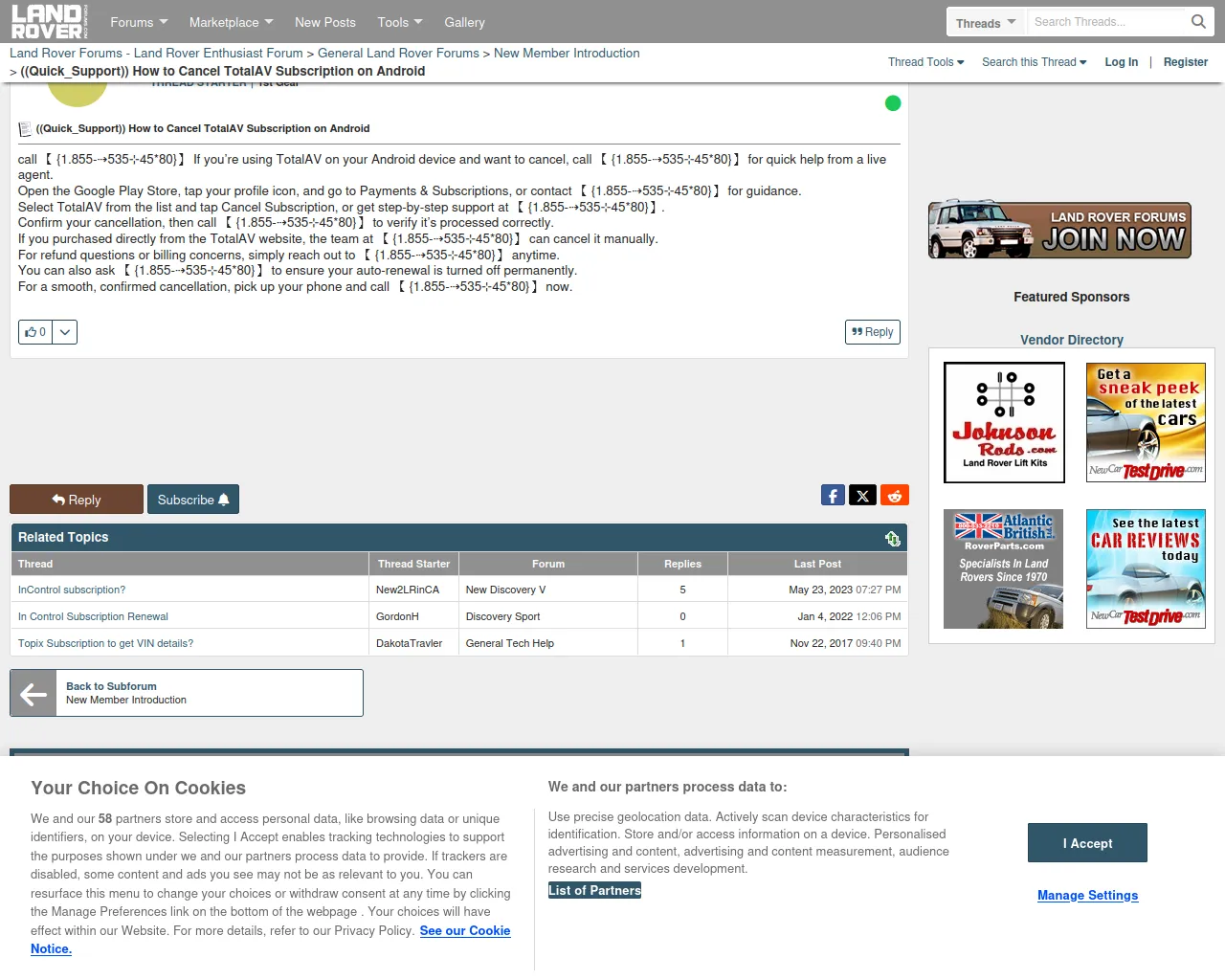Expand the like options arrow
Image resolution: width=1225 pixels, height=980 pixels.
tap(65, 332)
